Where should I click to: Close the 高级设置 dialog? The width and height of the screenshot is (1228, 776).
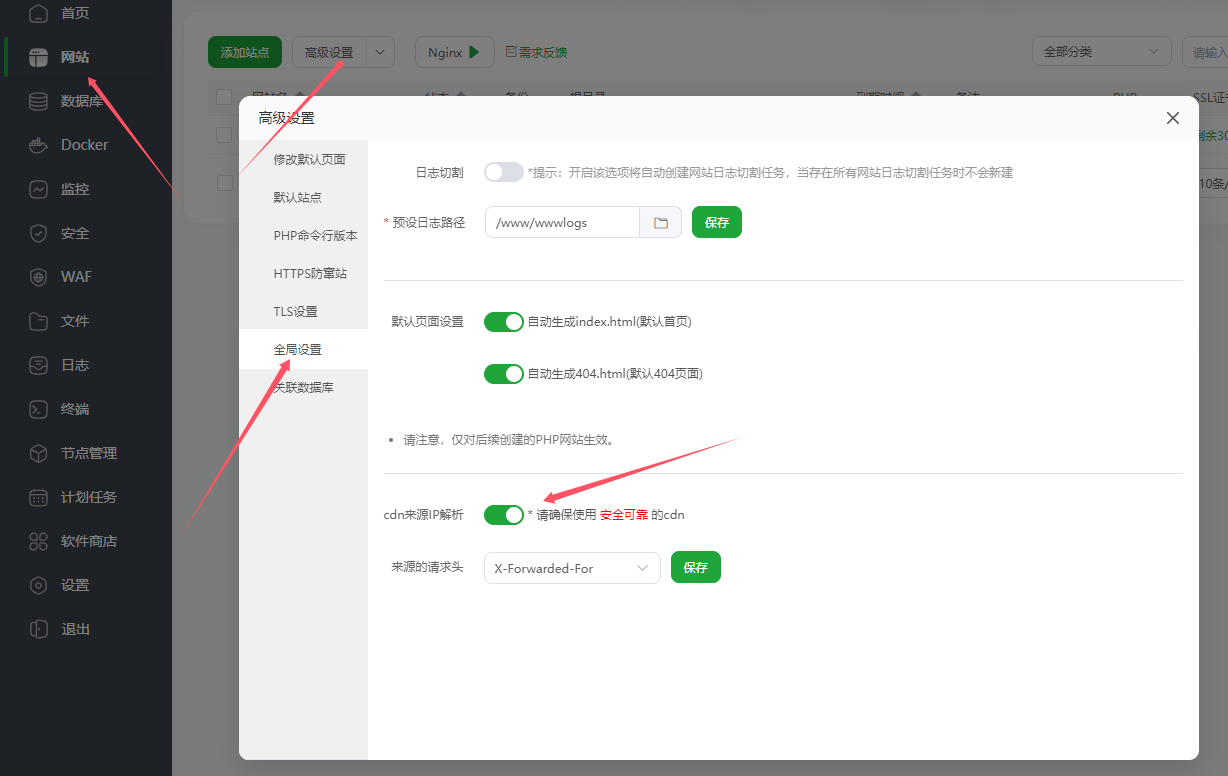coord(1173,118)
